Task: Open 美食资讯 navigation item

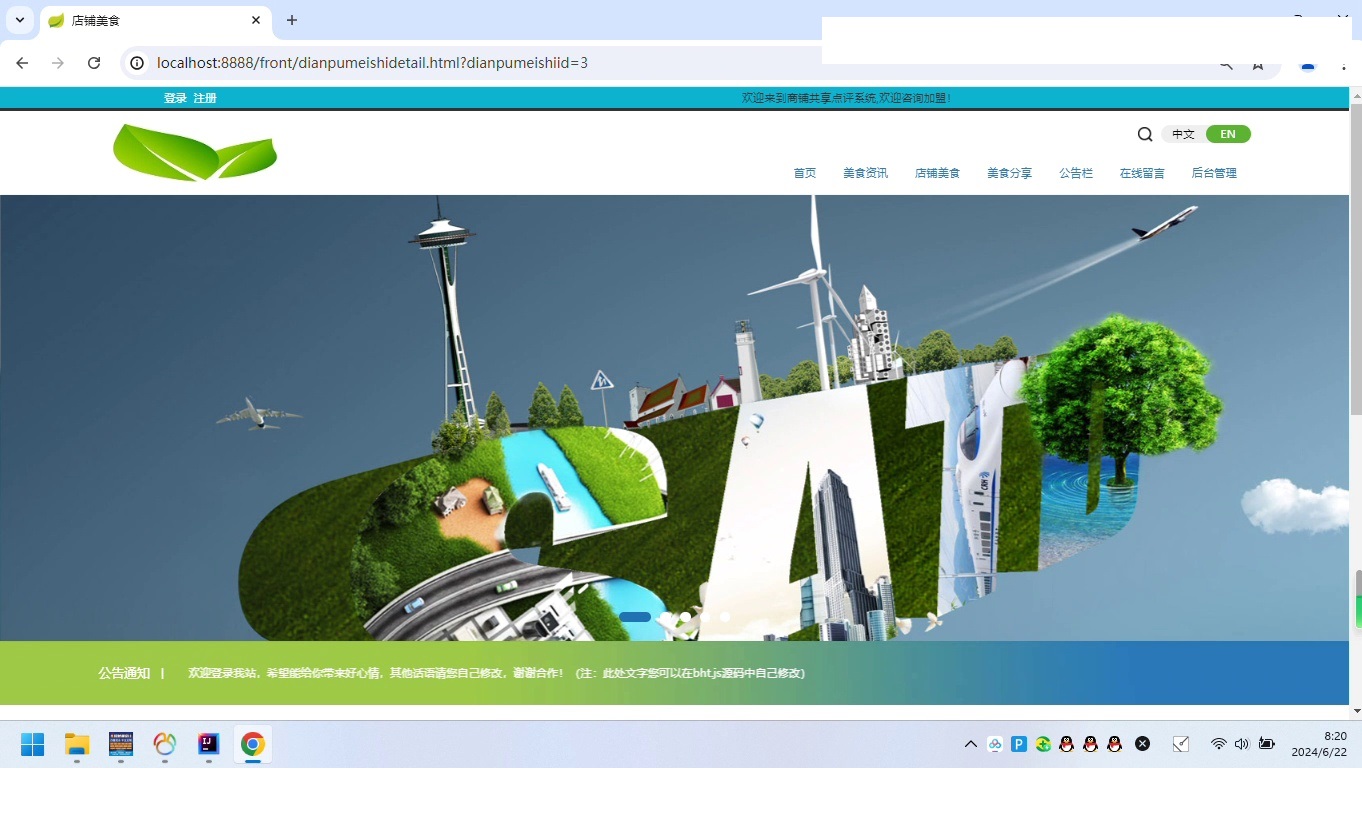Action: (865, 173)
